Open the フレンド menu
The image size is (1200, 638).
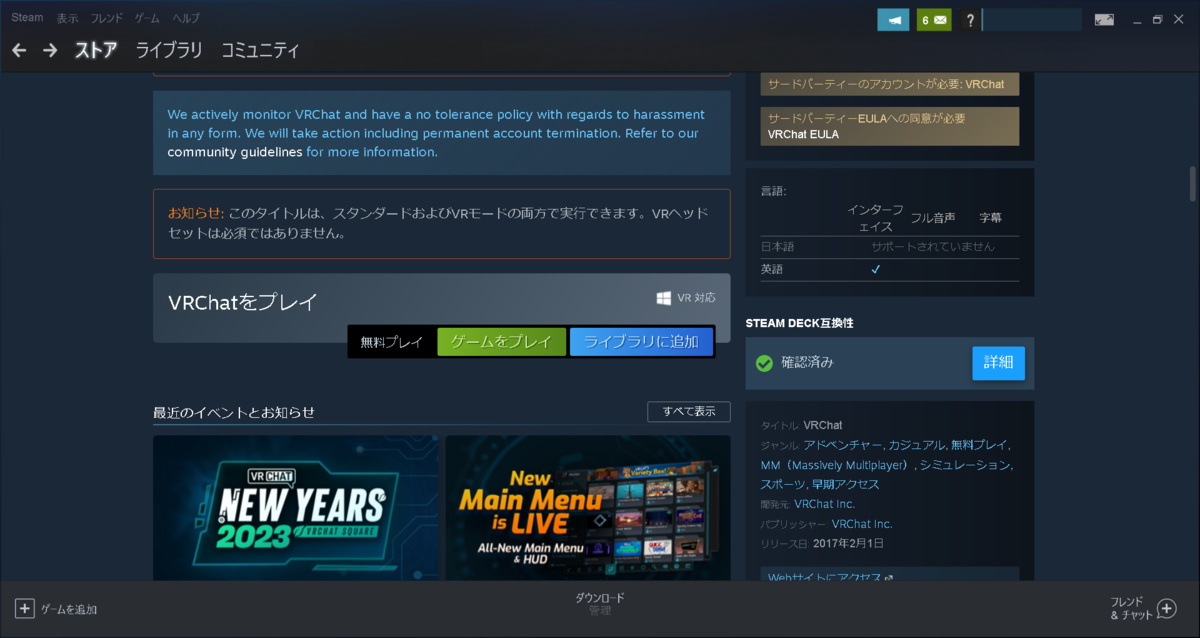pyautogui.click(x=107, y=18)
